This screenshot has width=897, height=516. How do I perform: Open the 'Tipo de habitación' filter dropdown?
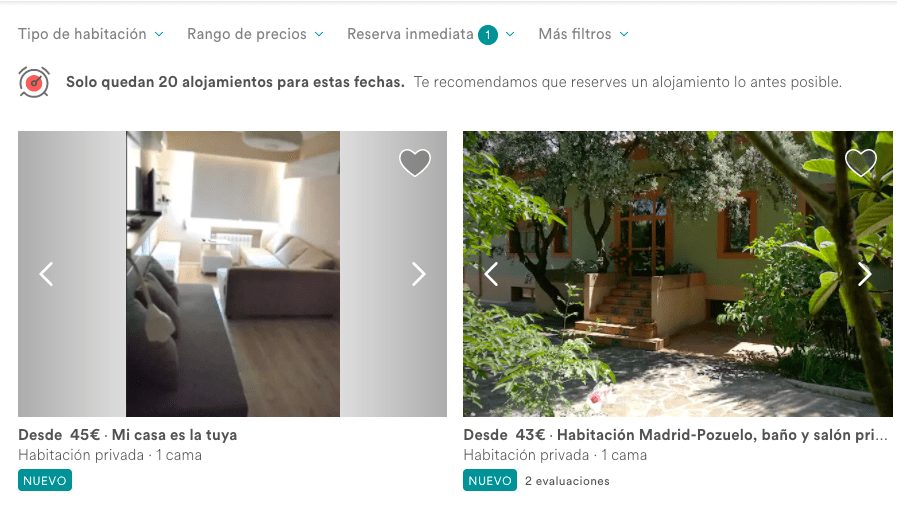[91, 34]
